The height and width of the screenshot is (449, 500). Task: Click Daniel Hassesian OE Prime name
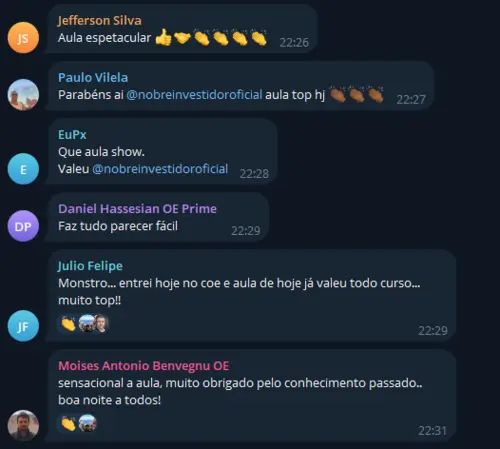pyautogui.click(x=137, y=209)
